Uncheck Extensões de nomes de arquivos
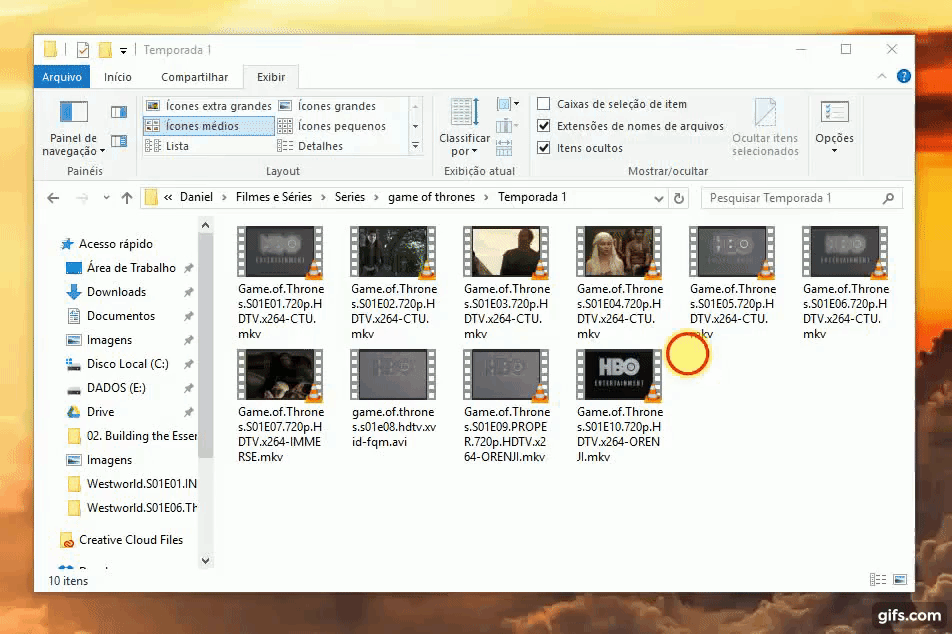 (x=543, y=126)
